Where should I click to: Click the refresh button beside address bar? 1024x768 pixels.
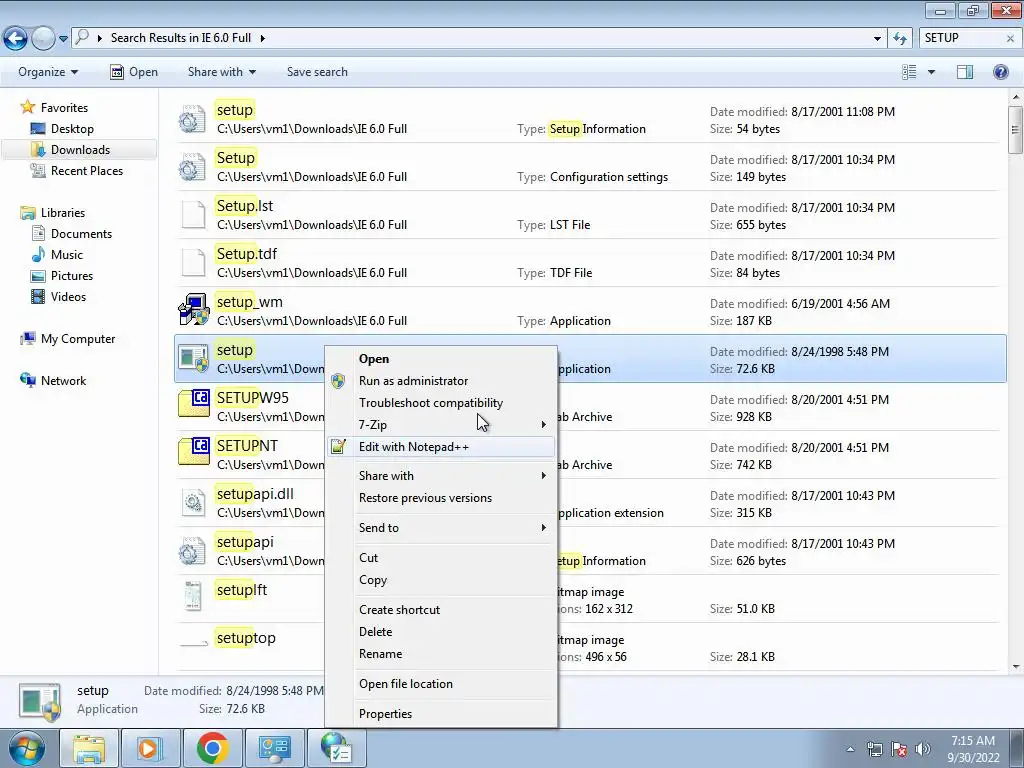(x=900, y=38)
